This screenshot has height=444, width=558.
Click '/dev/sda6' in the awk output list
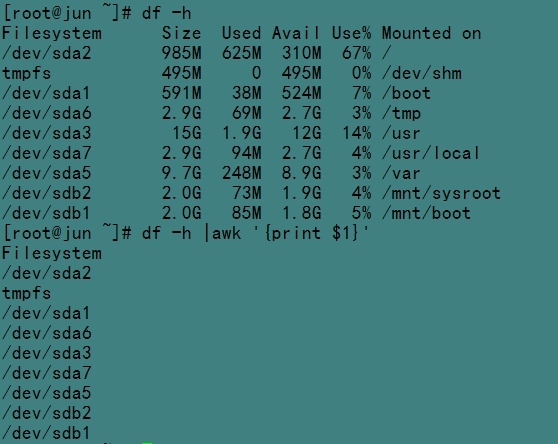click(x=47, y=333)
